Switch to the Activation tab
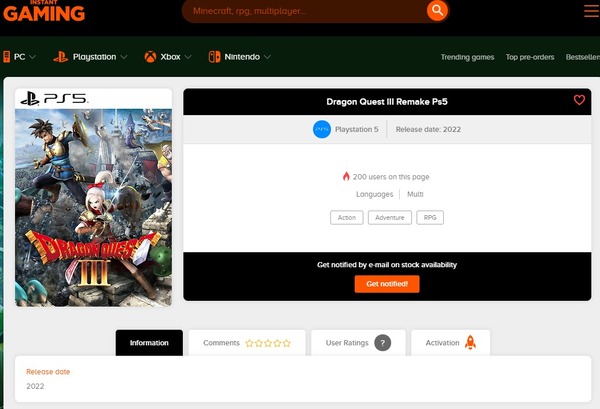The height and width of the screenshot is (409, 600). point(451,343)
